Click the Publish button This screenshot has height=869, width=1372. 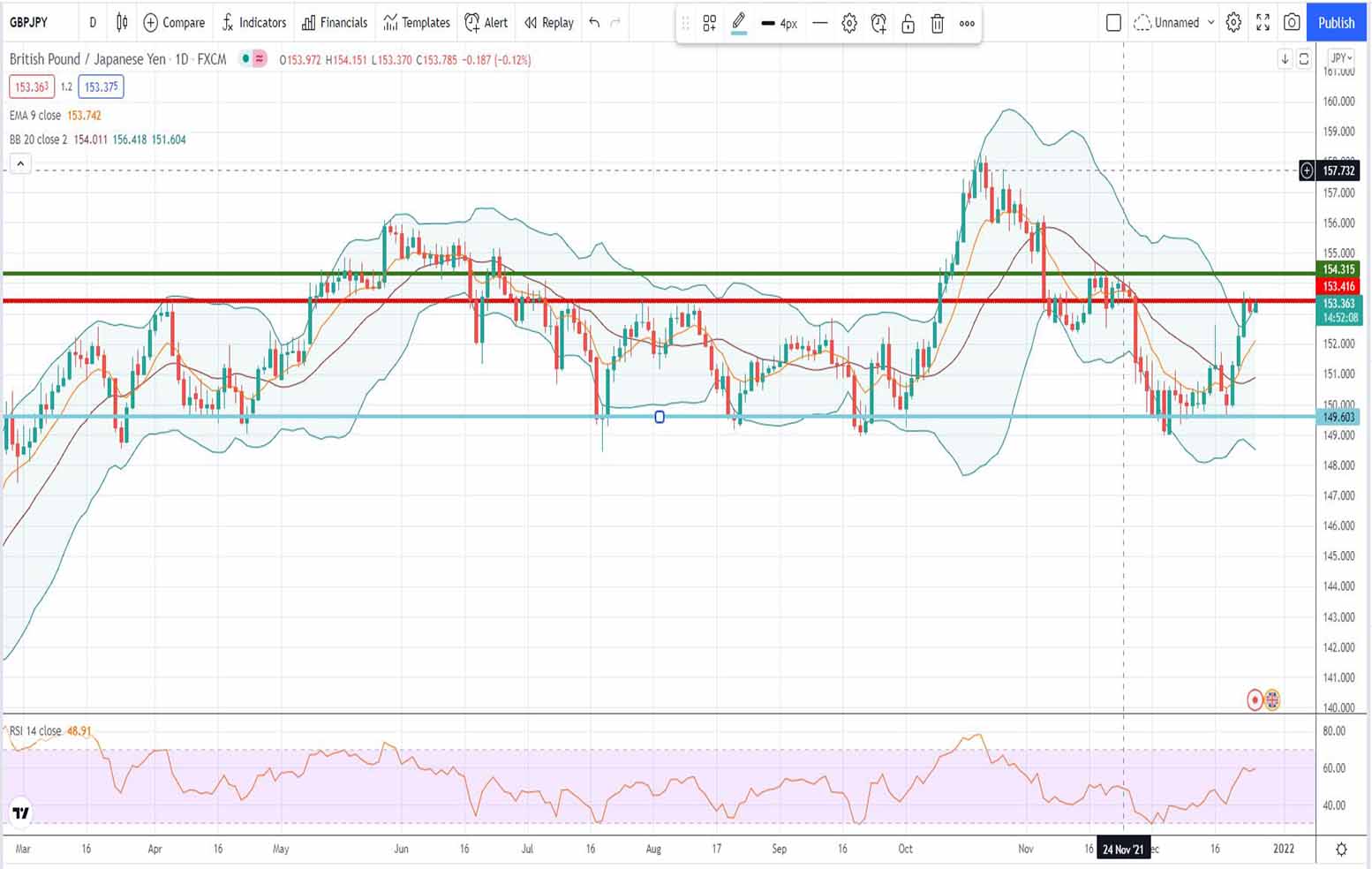(1335, 23)
